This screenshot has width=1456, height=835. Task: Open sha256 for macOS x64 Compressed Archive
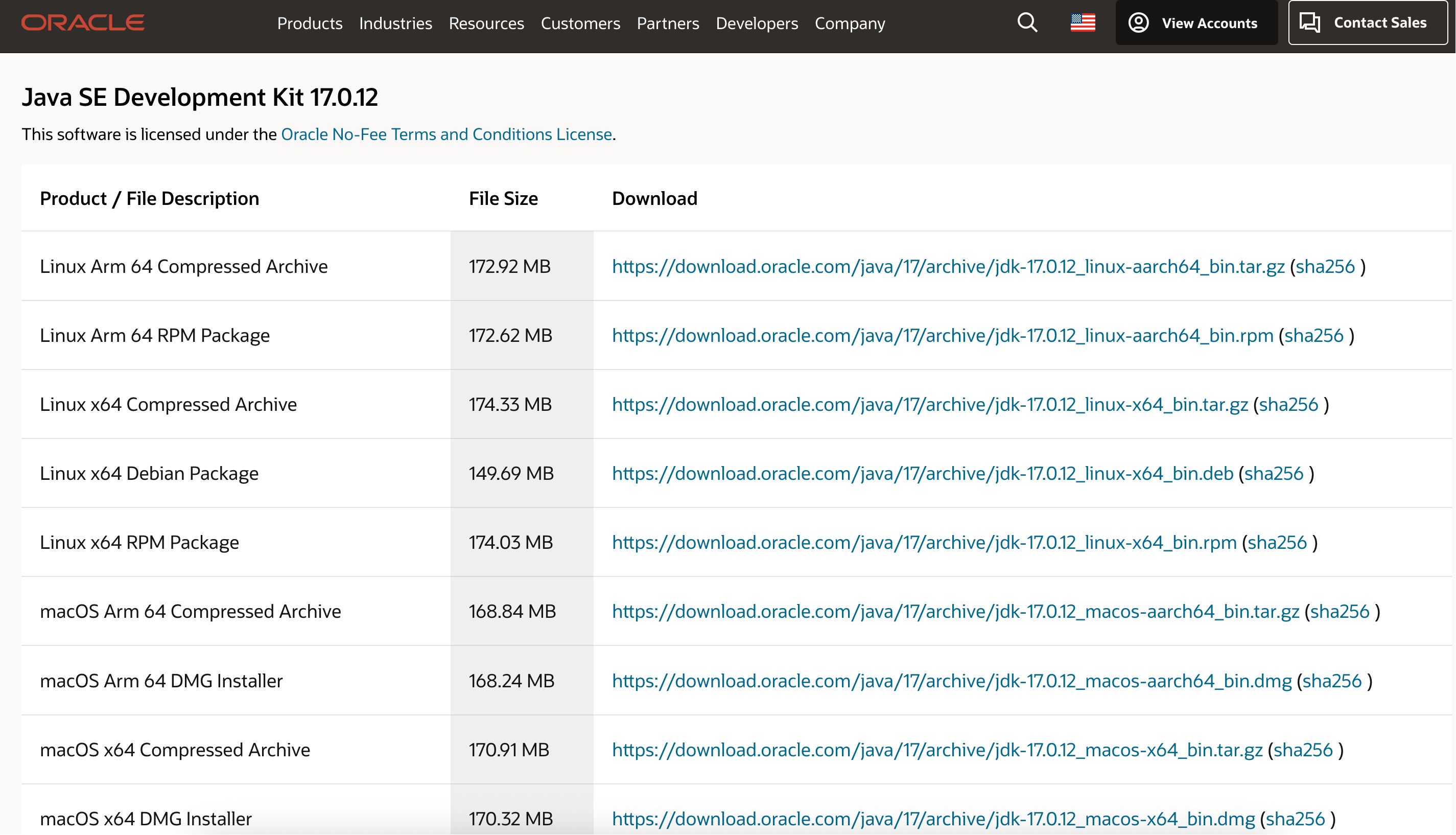pyautogui.click(x=1303, y=750)
